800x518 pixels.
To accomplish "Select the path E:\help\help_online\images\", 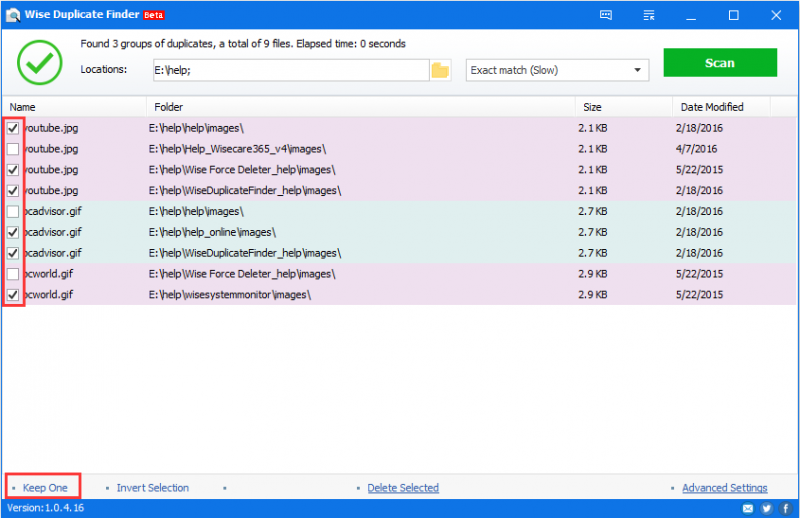I will click(212, 232).
